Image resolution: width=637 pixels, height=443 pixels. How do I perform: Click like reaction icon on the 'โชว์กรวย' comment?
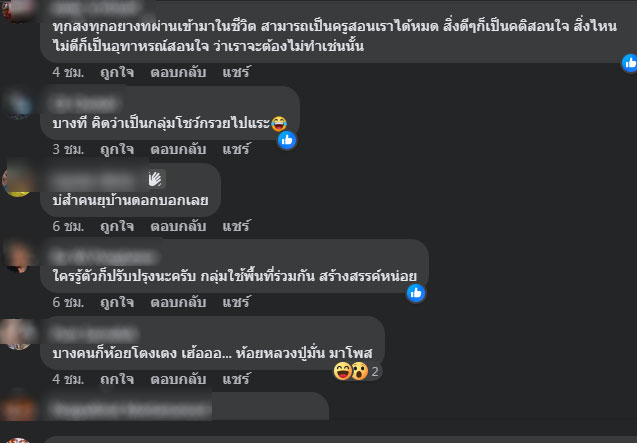click(x=287, y=140)
